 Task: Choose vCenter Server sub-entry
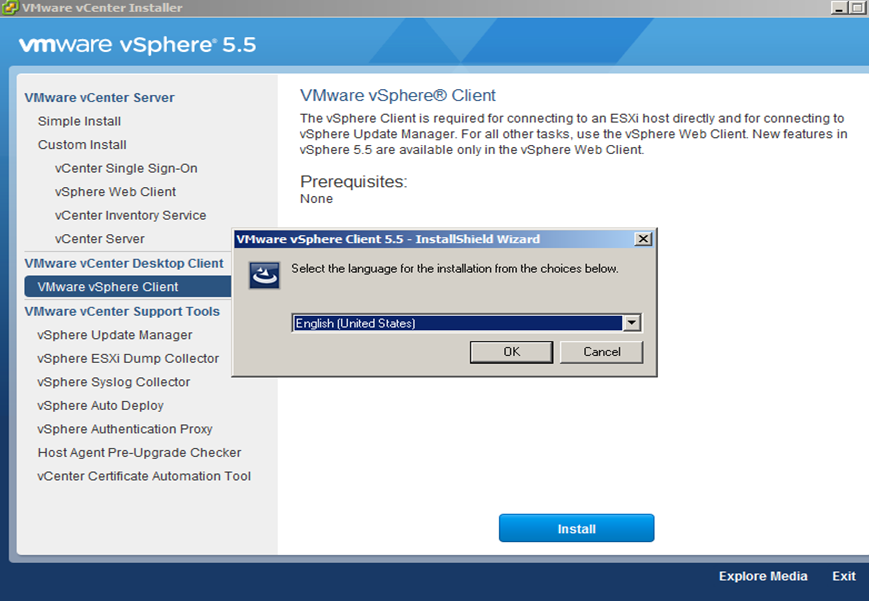(100, 239)
